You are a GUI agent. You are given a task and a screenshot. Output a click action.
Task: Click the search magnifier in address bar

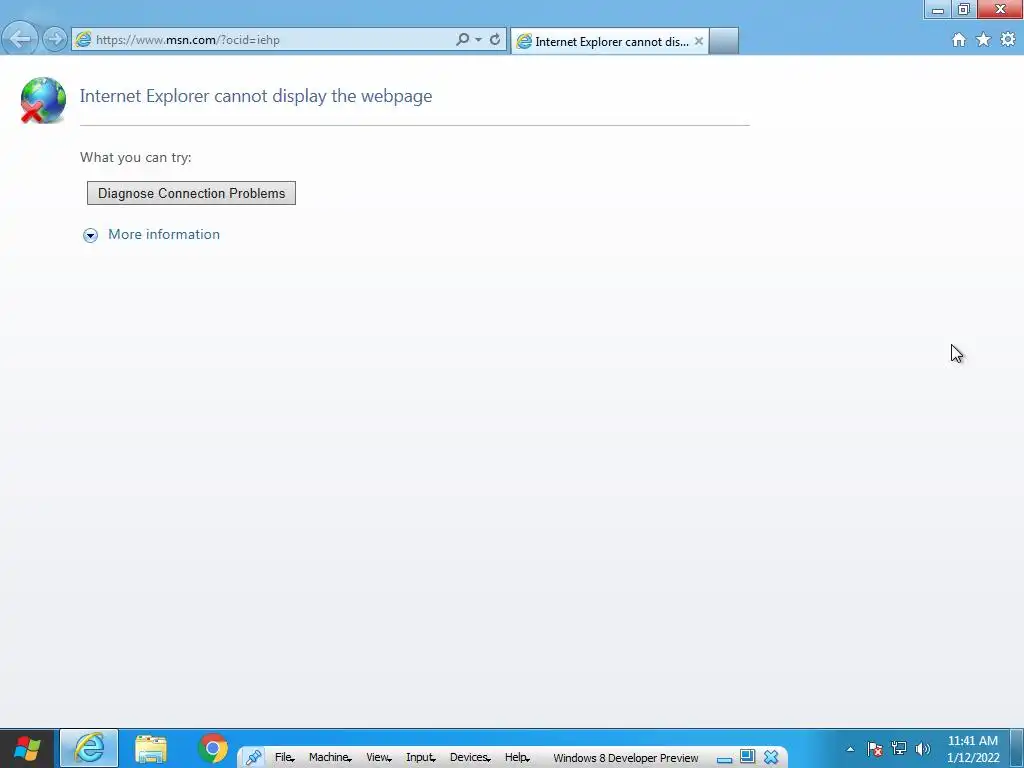[x=462, y=39]
